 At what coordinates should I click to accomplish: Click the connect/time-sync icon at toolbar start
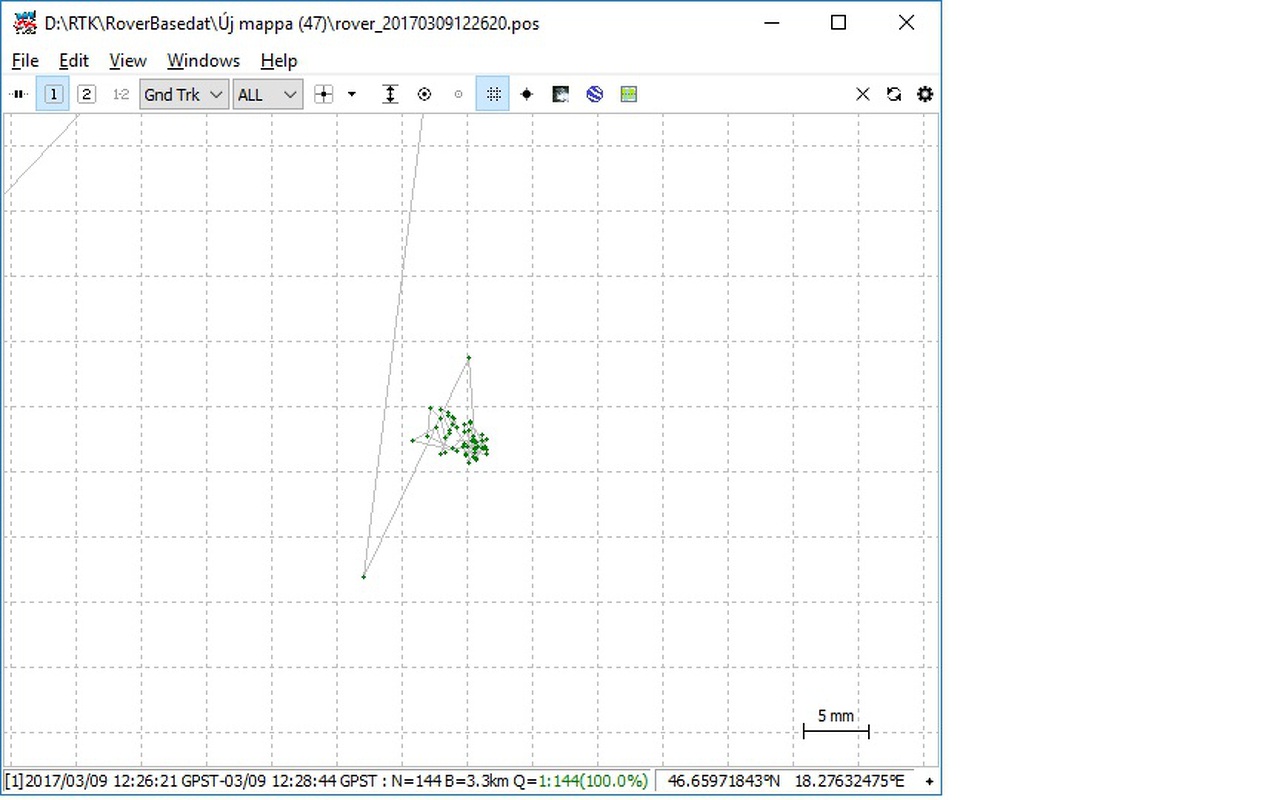19,94
